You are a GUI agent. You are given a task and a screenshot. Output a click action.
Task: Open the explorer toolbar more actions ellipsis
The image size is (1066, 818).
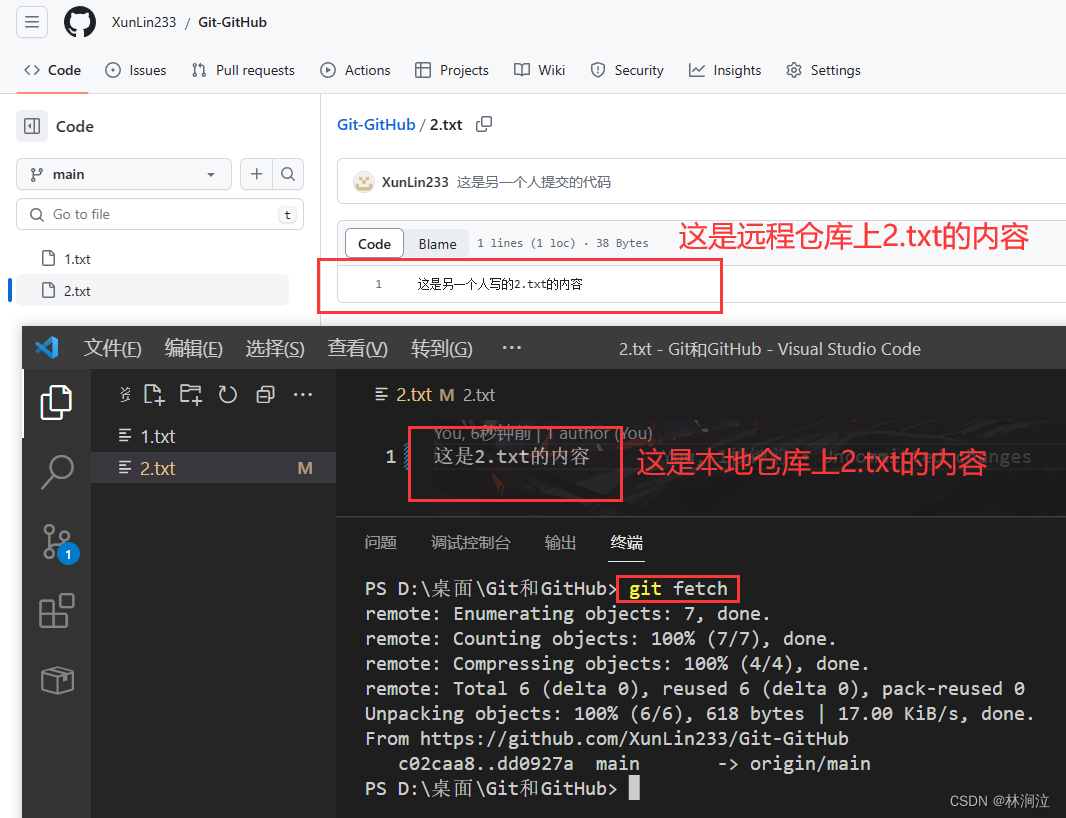tap(303, 395)
